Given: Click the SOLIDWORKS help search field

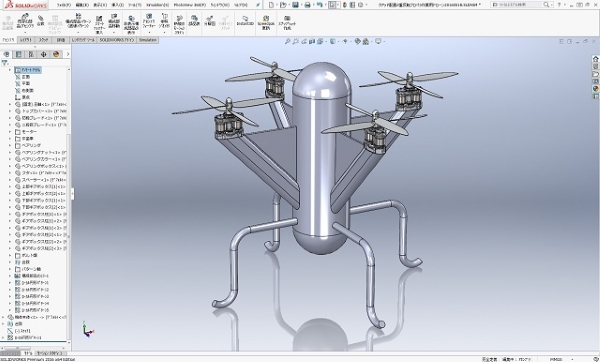Looking at the screenshot, I should [520, 5].
